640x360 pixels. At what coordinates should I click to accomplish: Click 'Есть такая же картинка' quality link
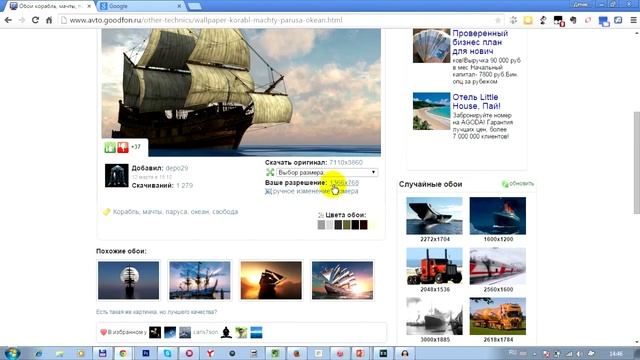pos(156,312)
